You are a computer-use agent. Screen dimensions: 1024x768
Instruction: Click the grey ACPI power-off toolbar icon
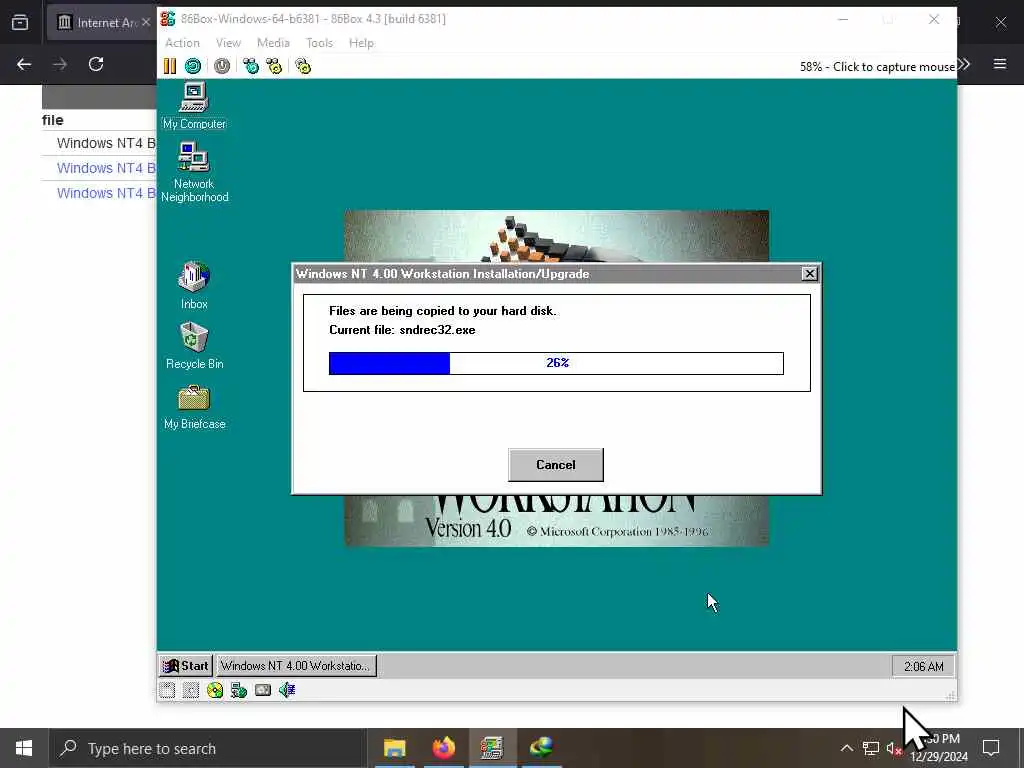tap(222, 66)
